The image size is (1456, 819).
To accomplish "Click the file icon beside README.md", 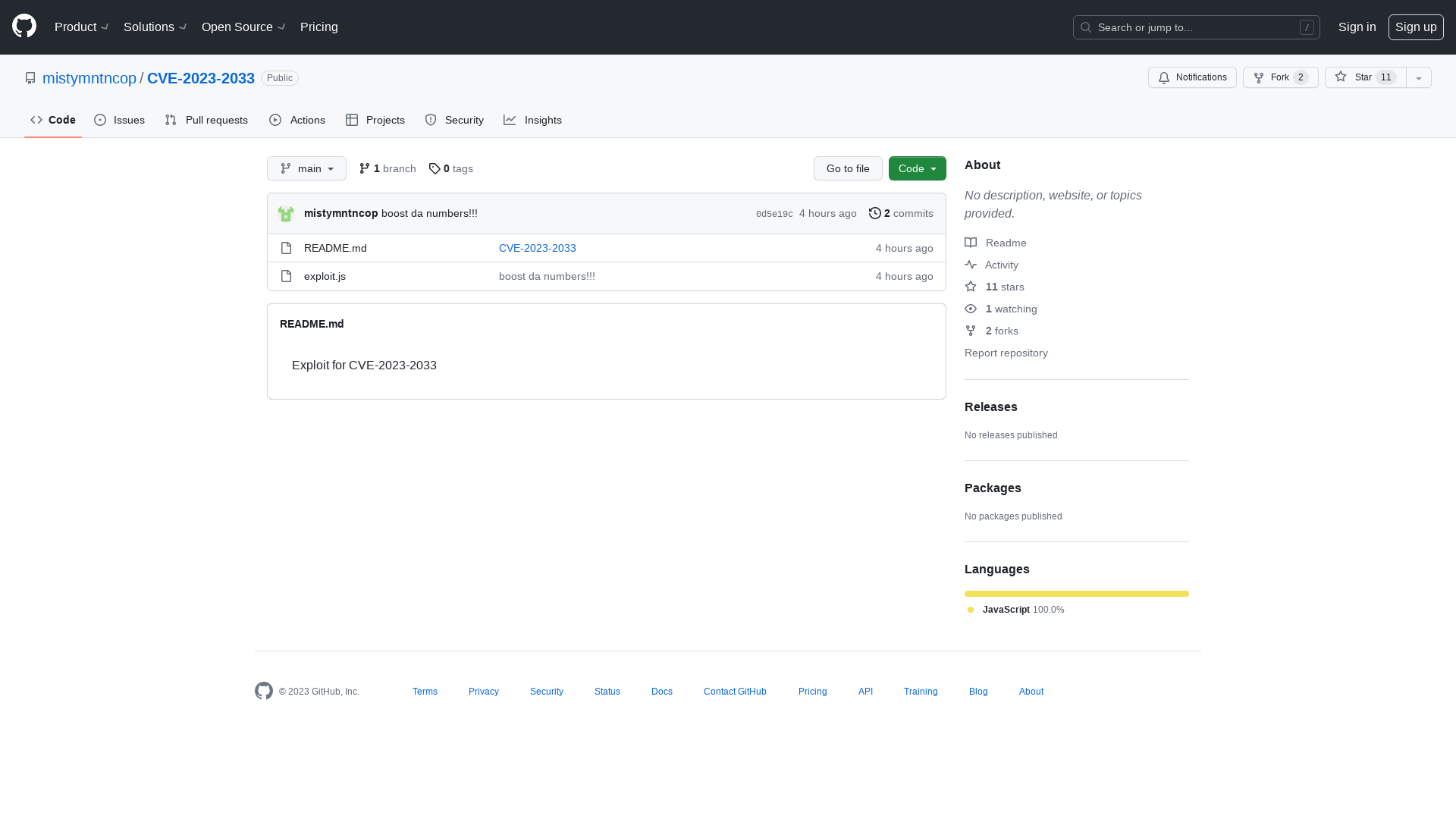I will click(x=286, y=248).
